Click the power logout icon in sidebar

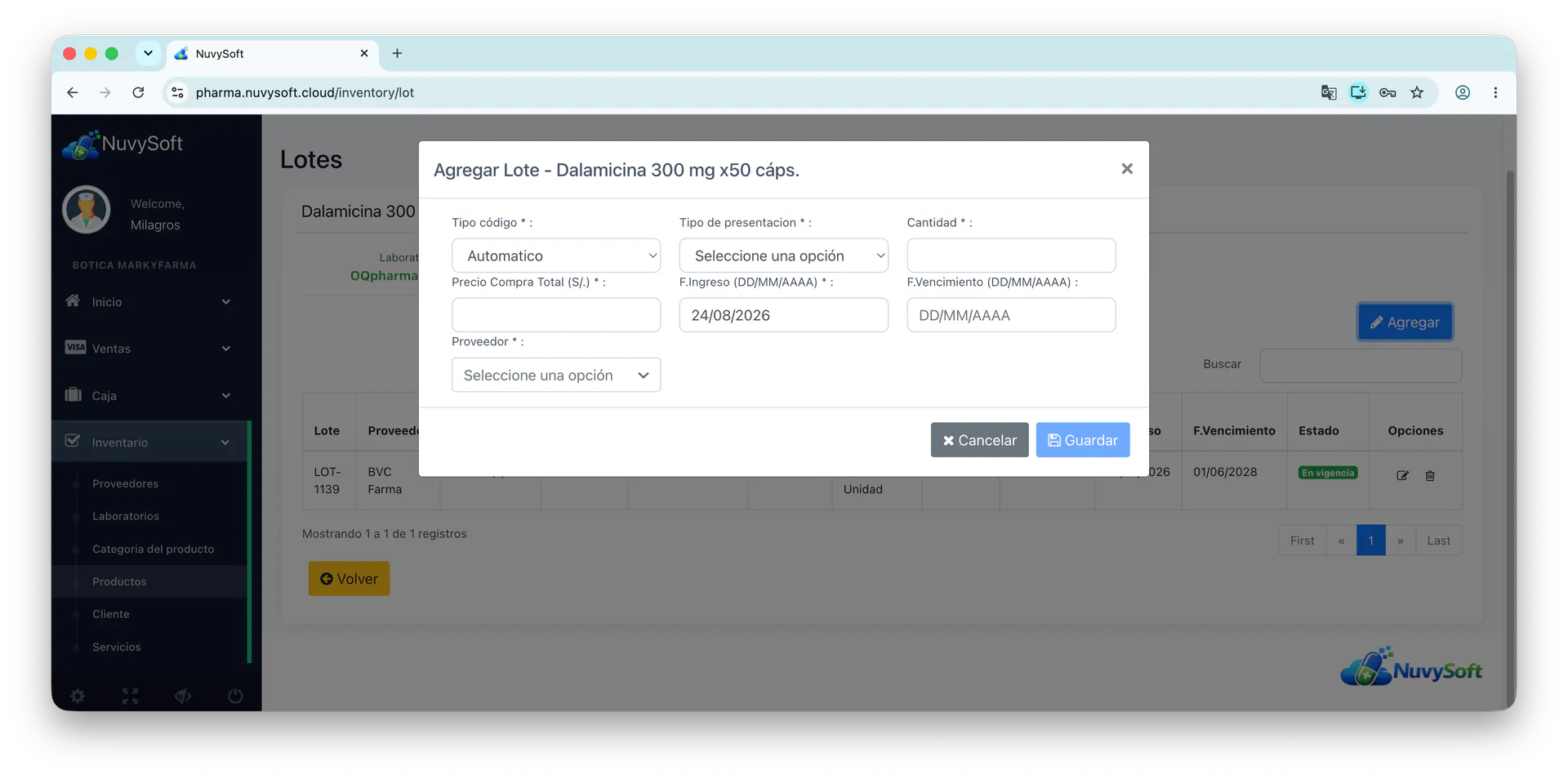tap(235, 697)
